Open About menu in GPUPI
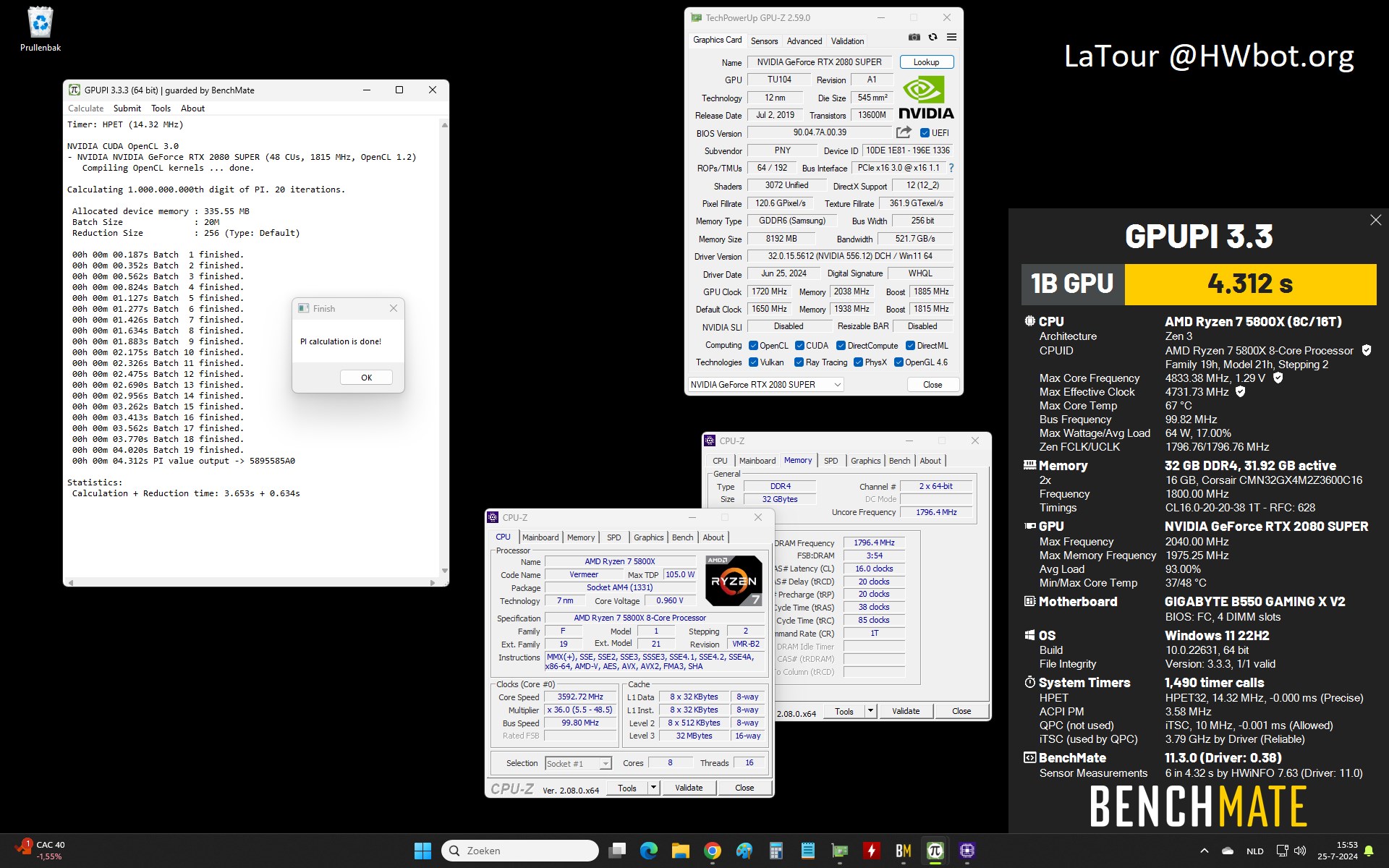The height and width of the screenshot is (868, 1389). pyautogui.click(x=192, y=109)
